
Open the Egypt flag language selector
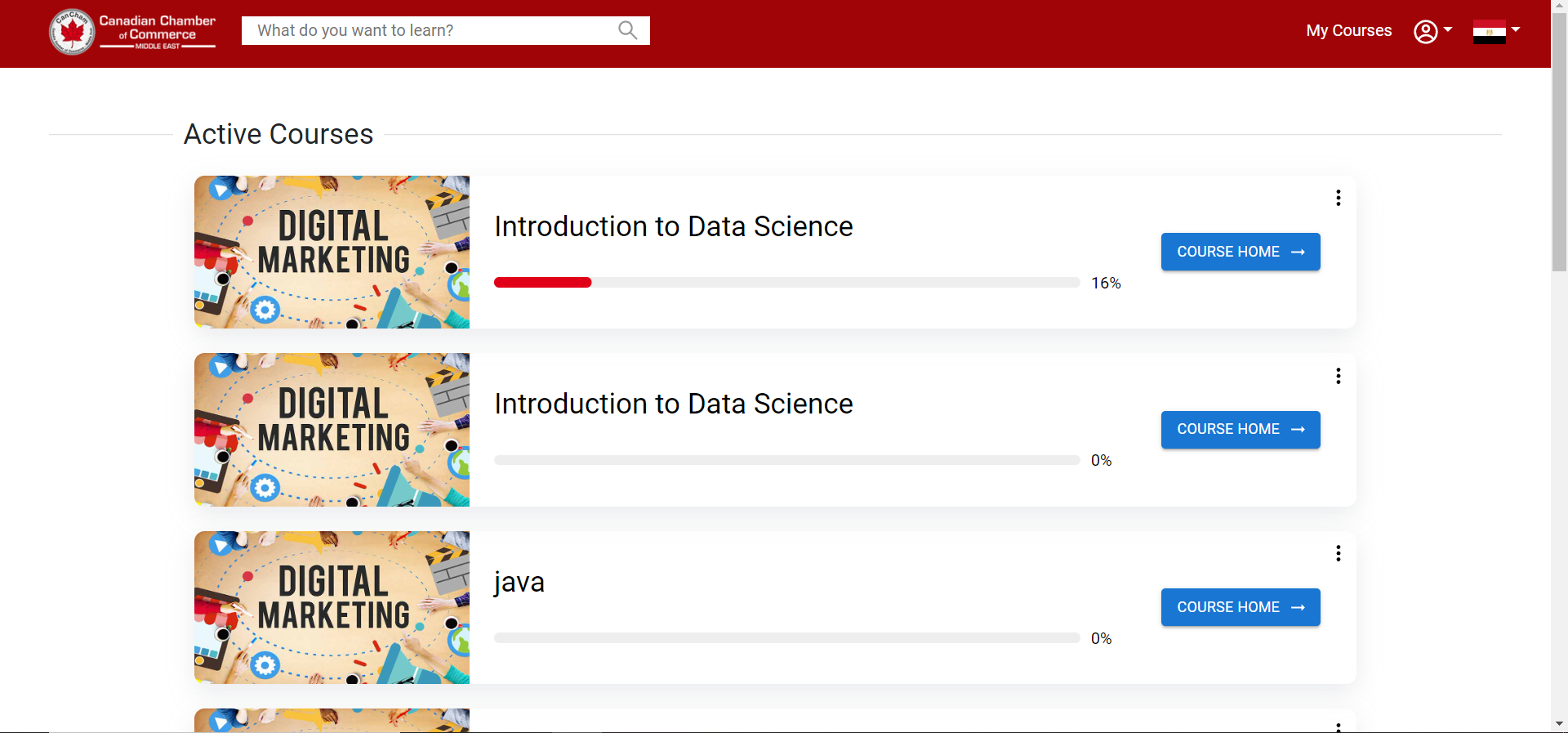click(1489, 31)
